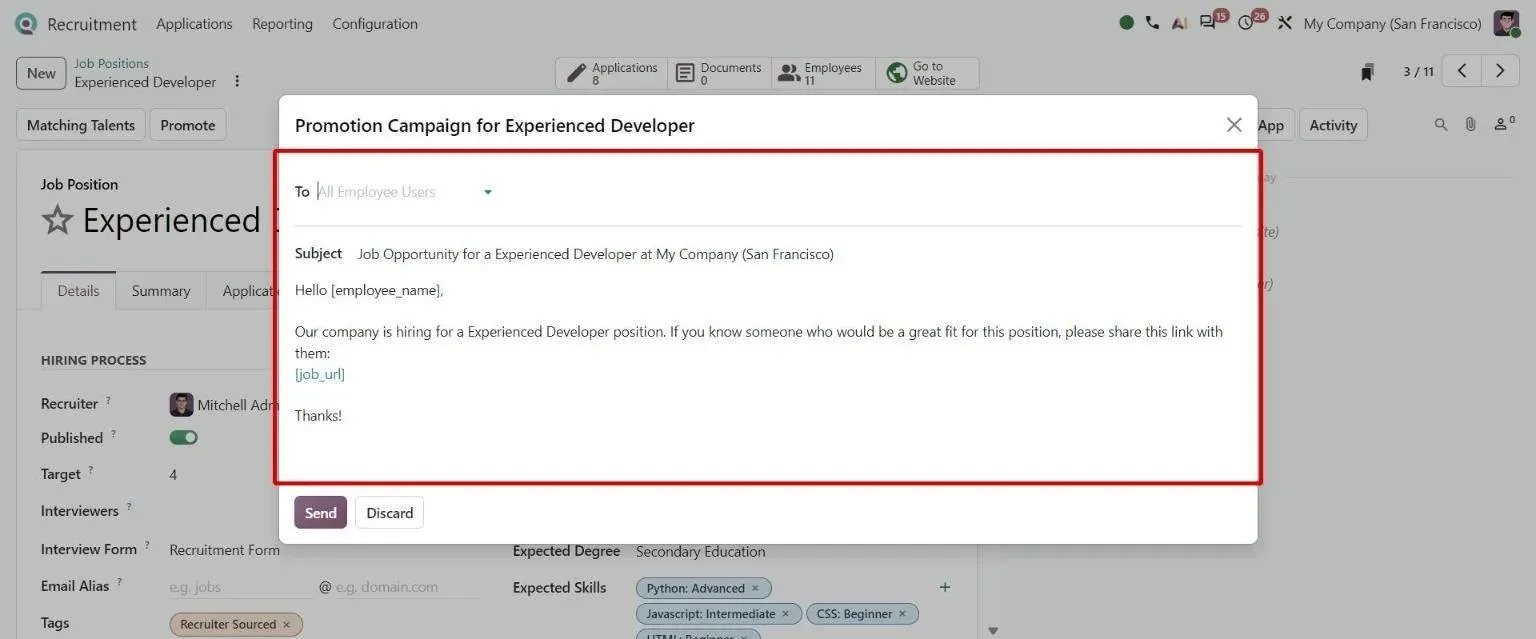Open the user avatar menu
Image resolution: width=1536 pixels, height=639 pixels.
(x=1506, y=23)
